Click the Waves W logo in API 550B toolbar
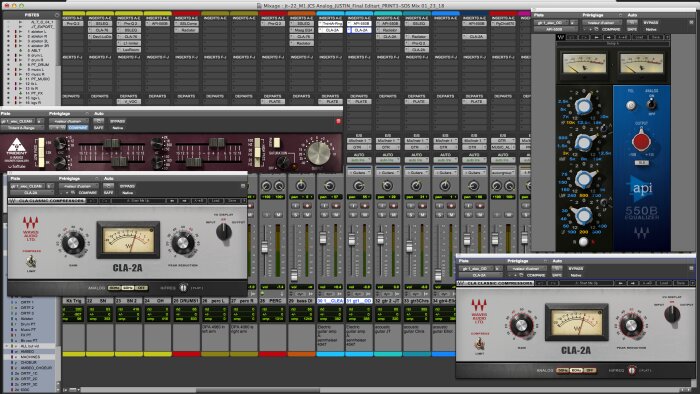The width and height of the screenshot is (700, 394). tap(561, 37)
